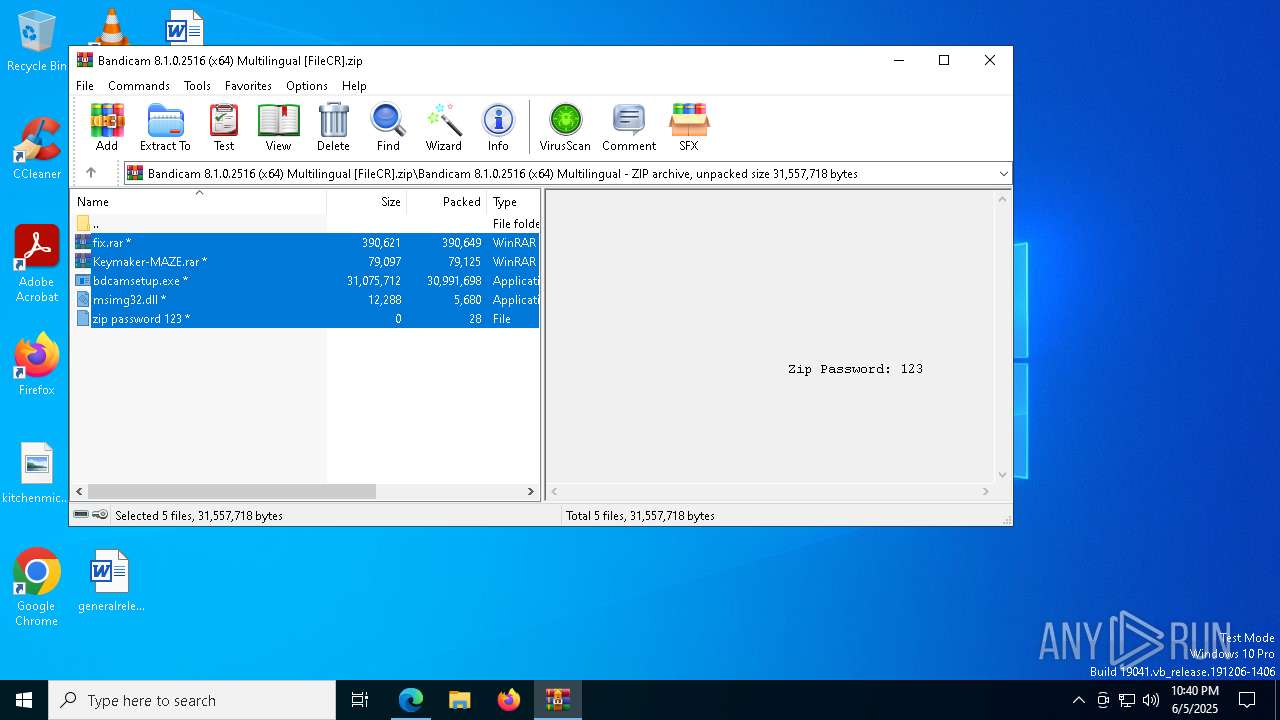
Task: Open the notification center icon
Action: (1247, 700)
